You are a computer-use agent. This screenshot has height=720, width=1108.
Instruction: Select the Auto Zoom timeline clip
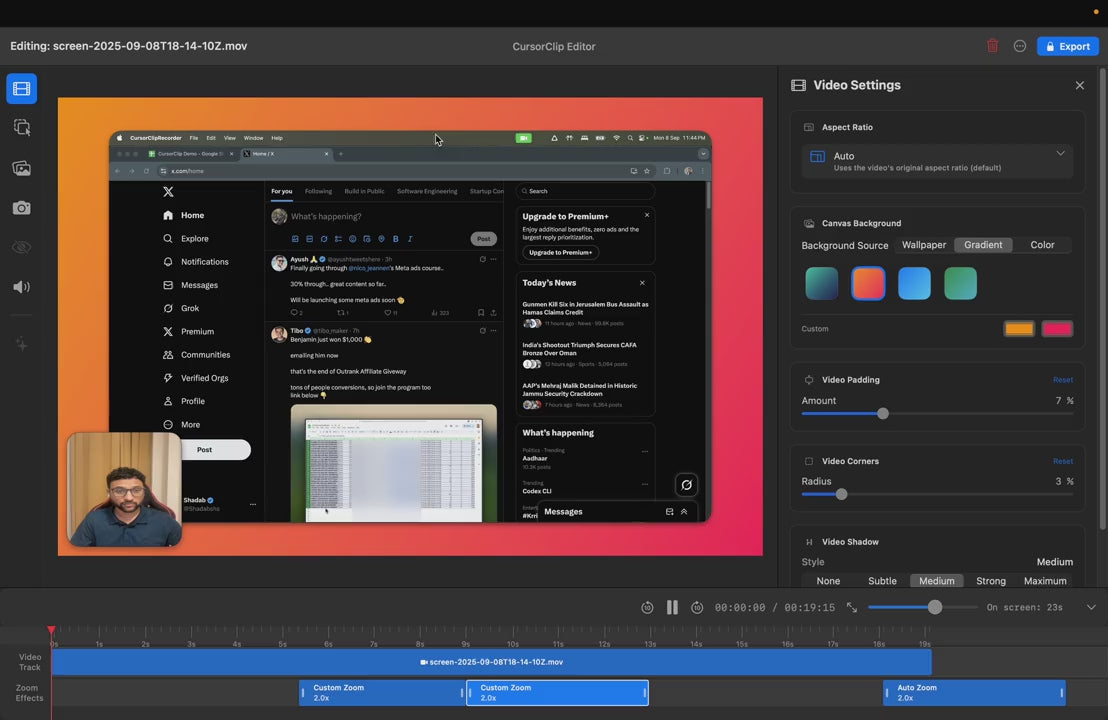[973, 693]
